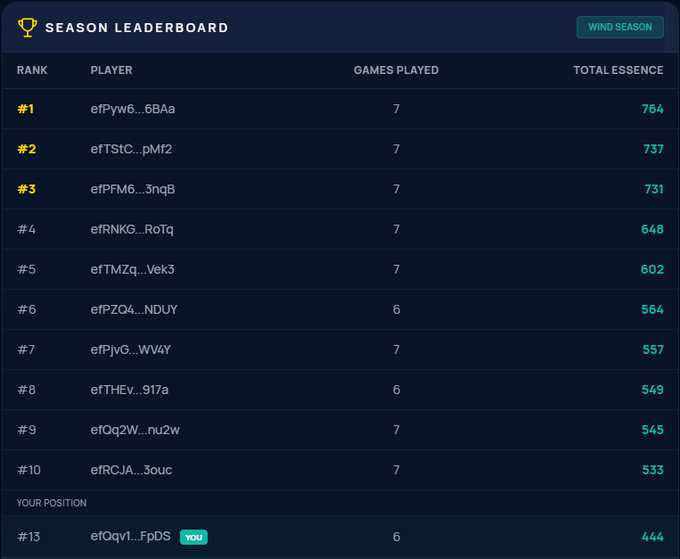Click the gold trophy icon
680x559 pixels.
point(27,27)
